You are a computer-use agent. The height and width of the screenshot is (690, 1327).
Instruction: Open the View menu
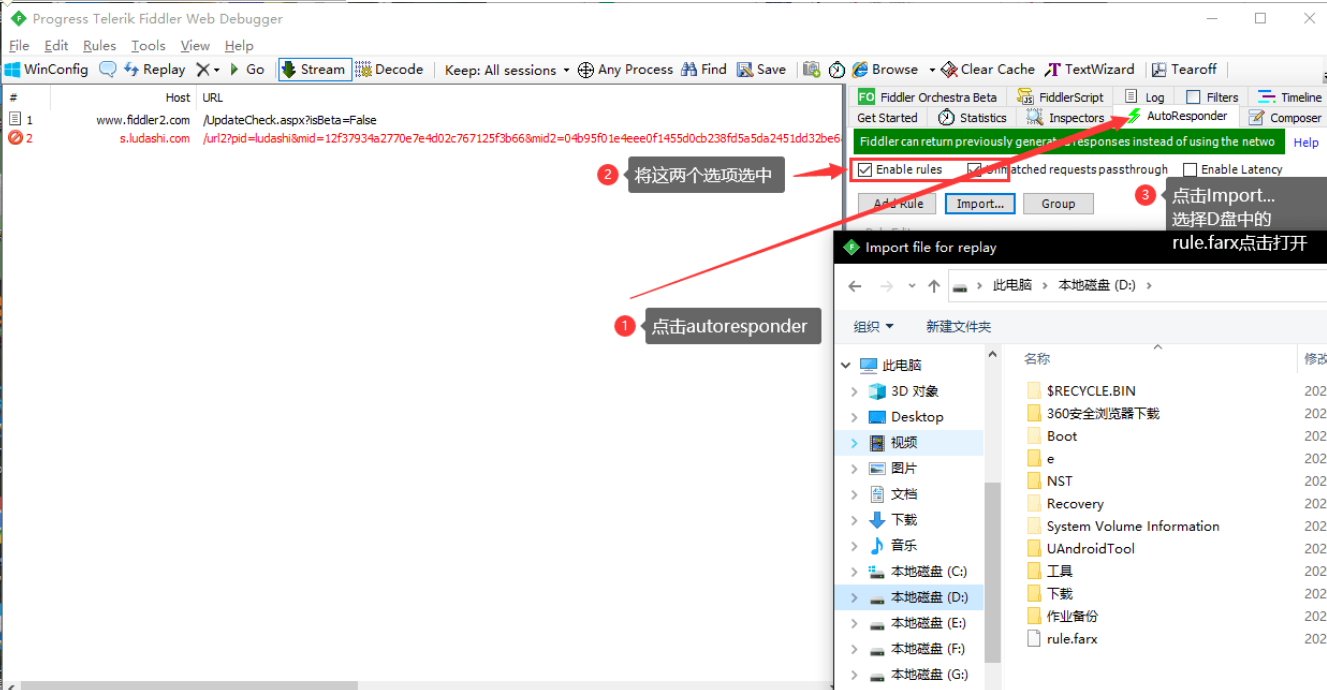pyautogui.click(x=195, y=45)
